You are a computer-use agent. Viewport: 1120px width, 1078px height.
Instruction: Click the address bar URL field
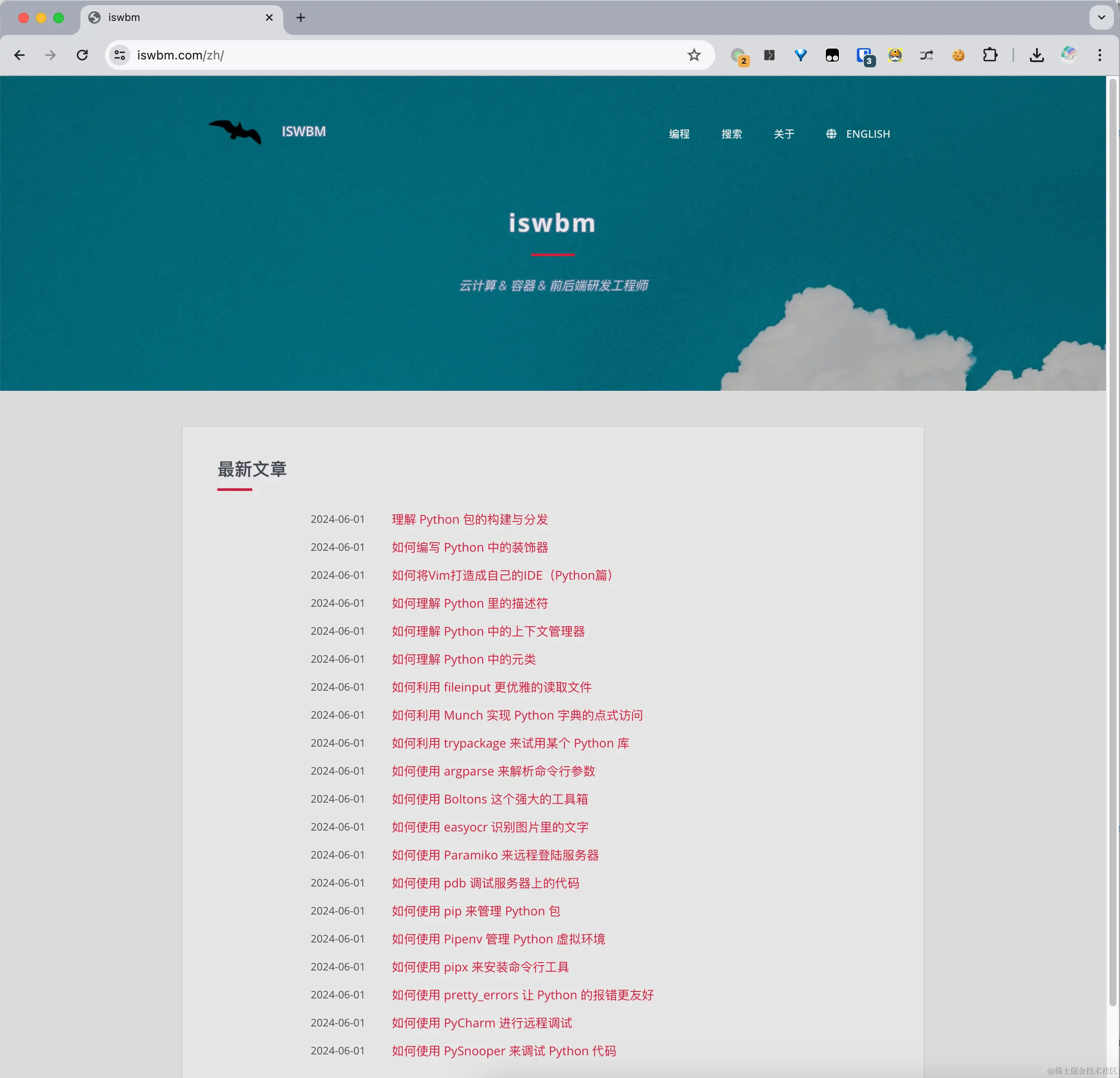point(400,55)
